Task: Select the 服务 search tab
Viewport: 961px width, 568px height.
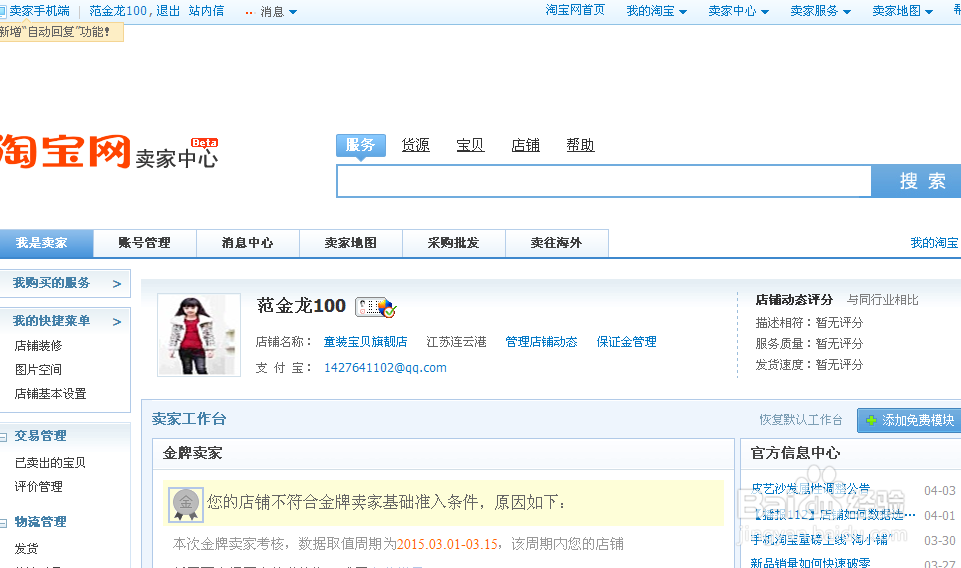Action: click(360, 145)
